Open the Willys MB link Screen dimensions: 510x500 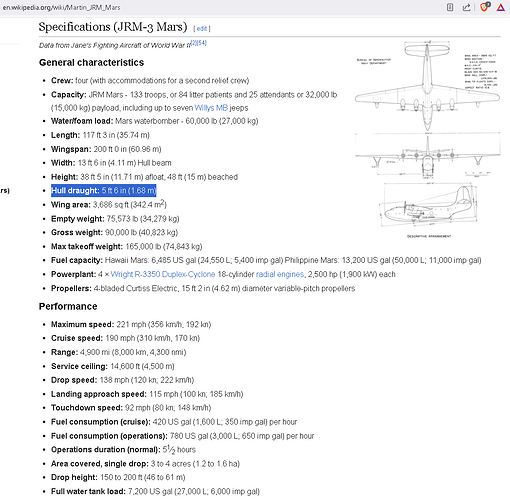(211, 108)
